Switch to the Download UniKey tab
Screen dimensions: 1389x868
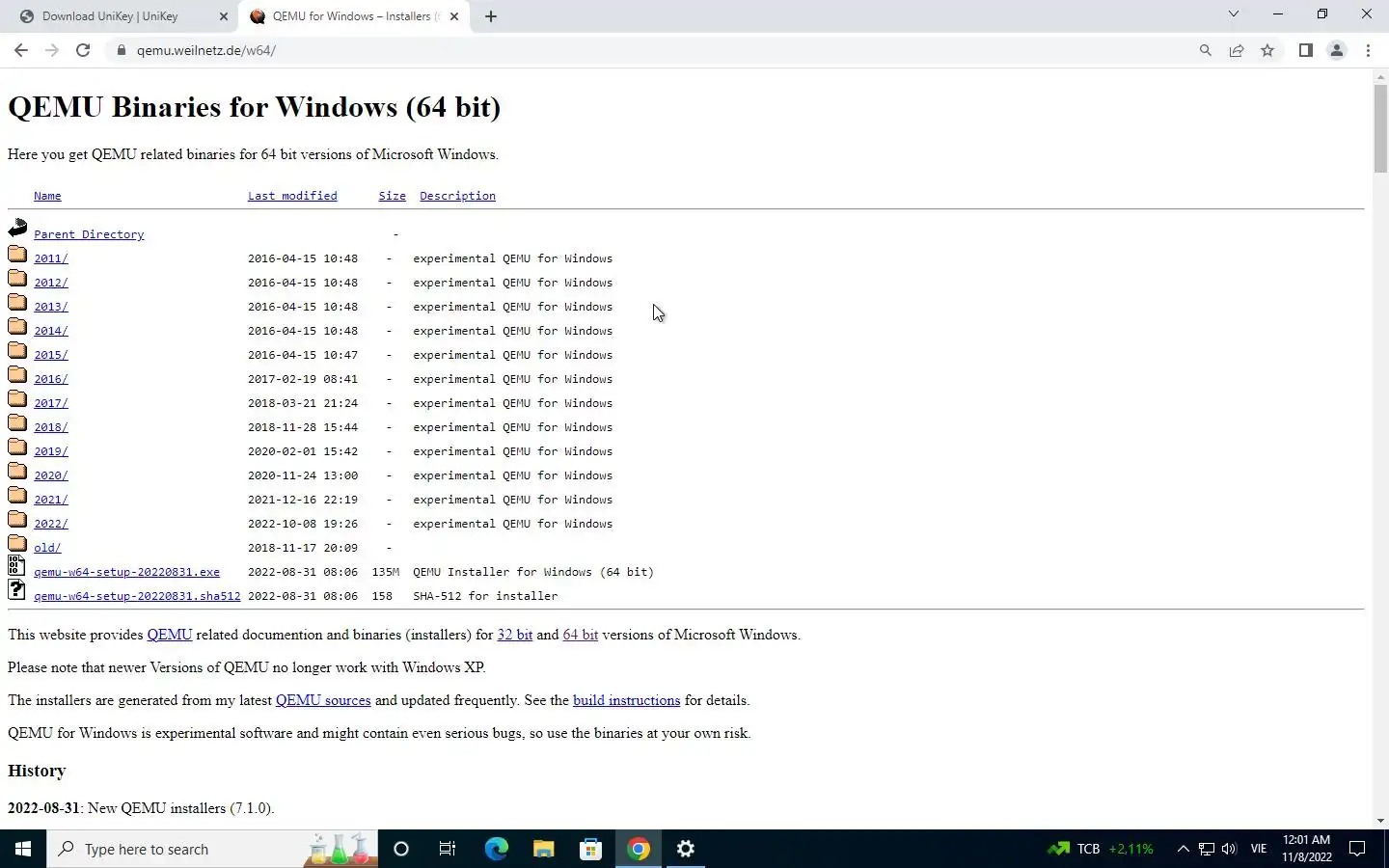click(x=123, y=16)
